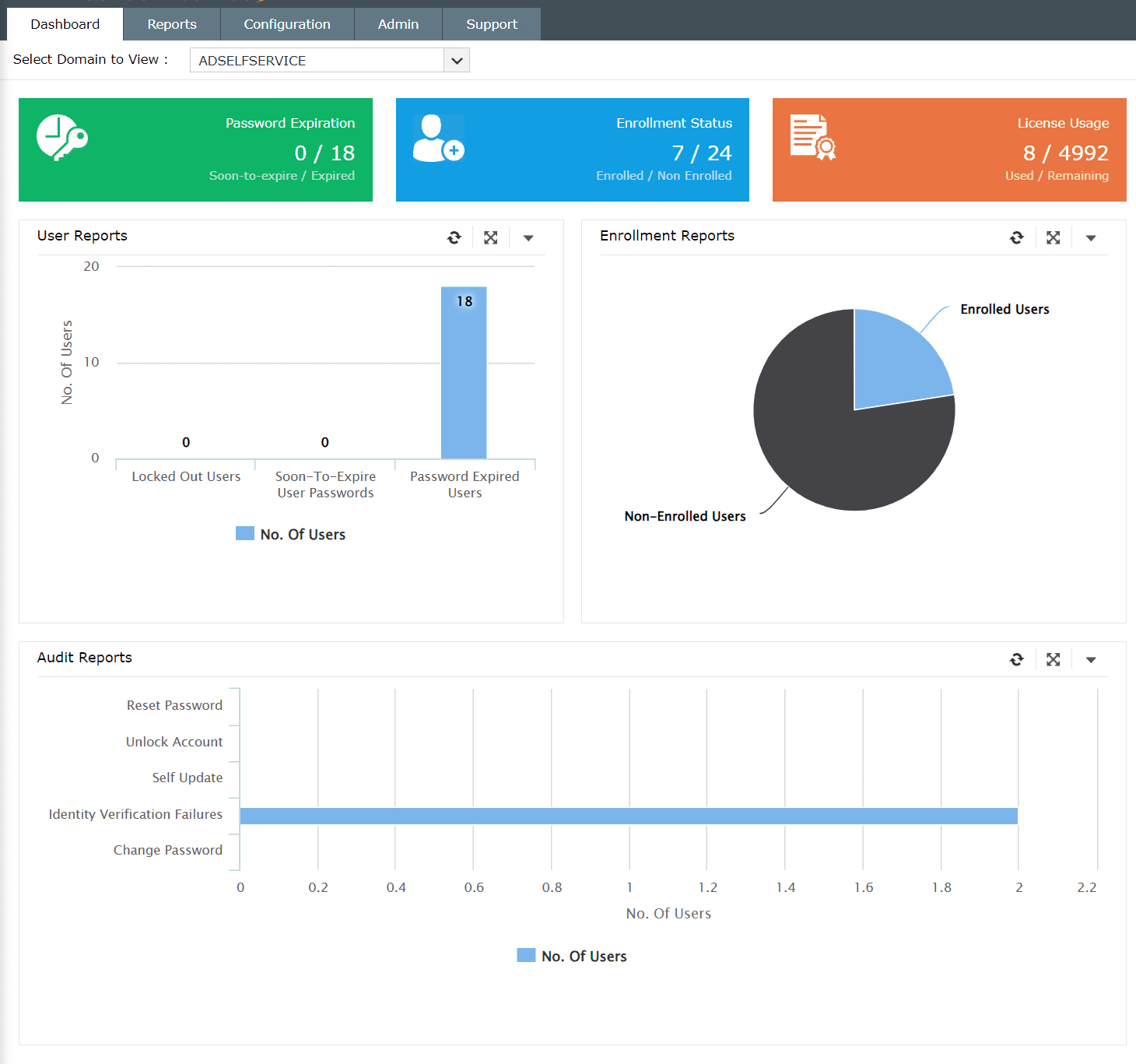Switch to the Dashboard tab
This screenshot has width=1136, height=1064.
pos(65,24)
